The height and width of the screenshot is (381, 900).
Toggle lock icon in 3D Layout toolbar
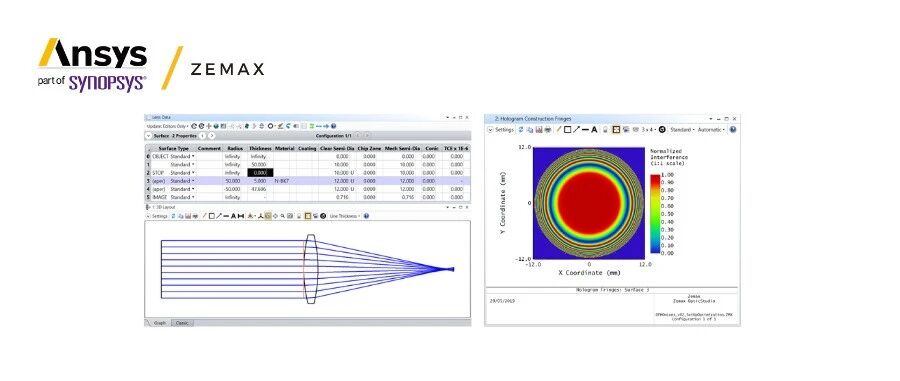[x=298, y=216]
